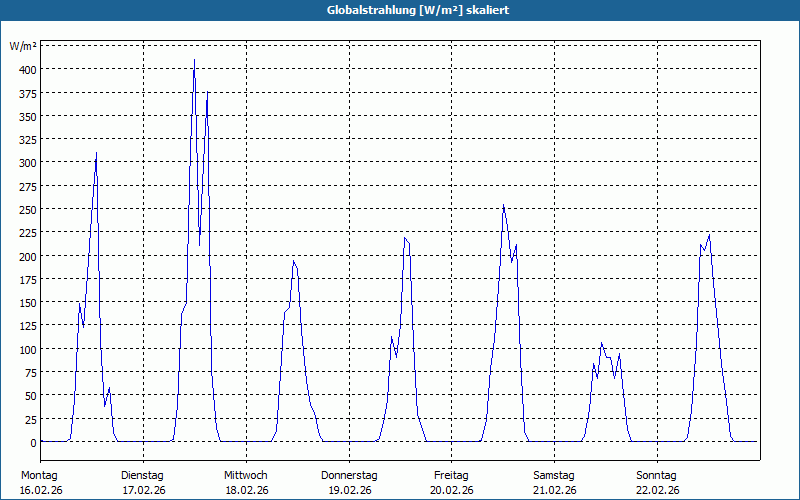Click the 300 value on the y-axis

[x=27, y=163]
